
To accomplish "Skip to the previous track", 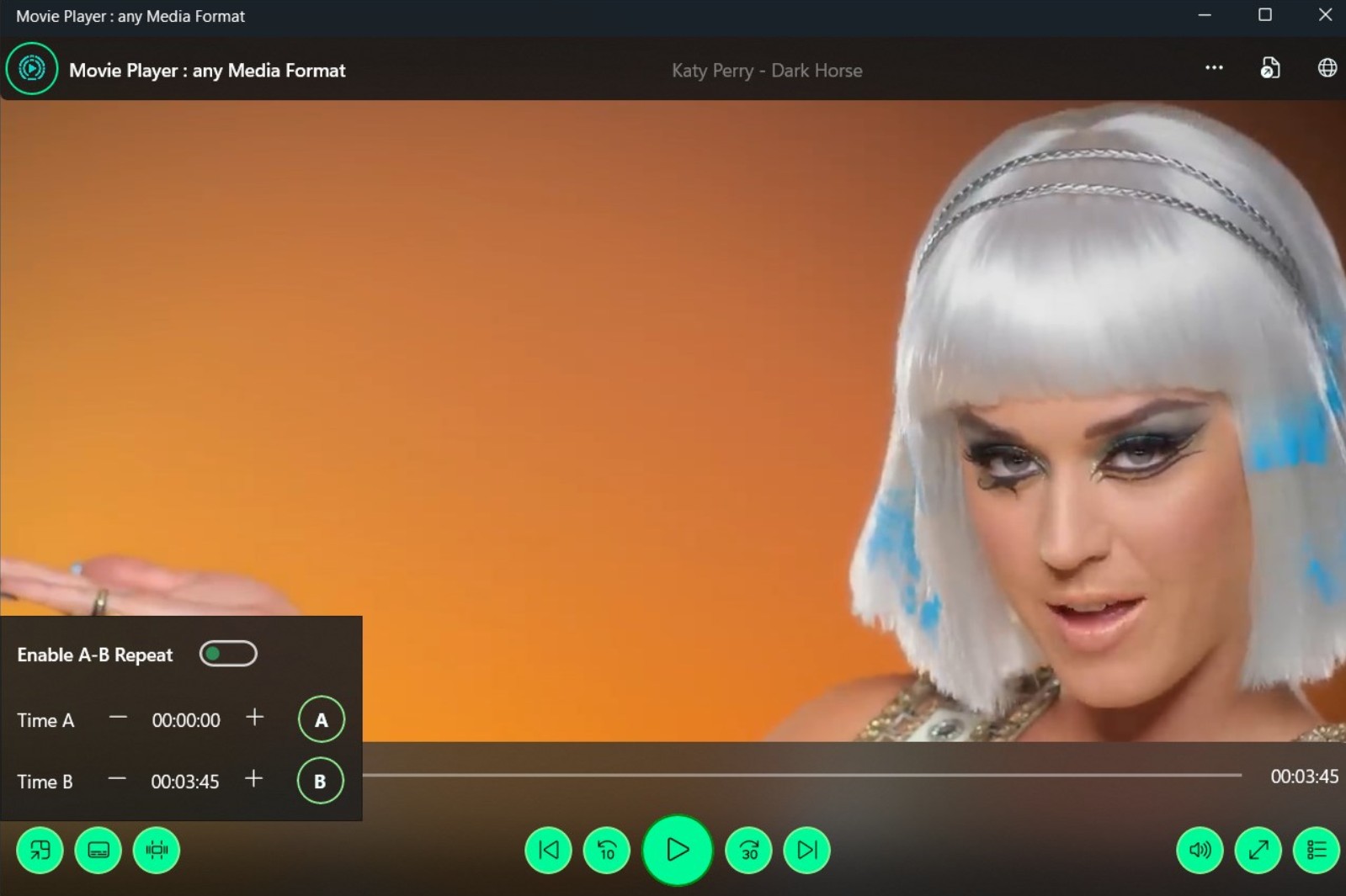I will (x=548, y=850).
